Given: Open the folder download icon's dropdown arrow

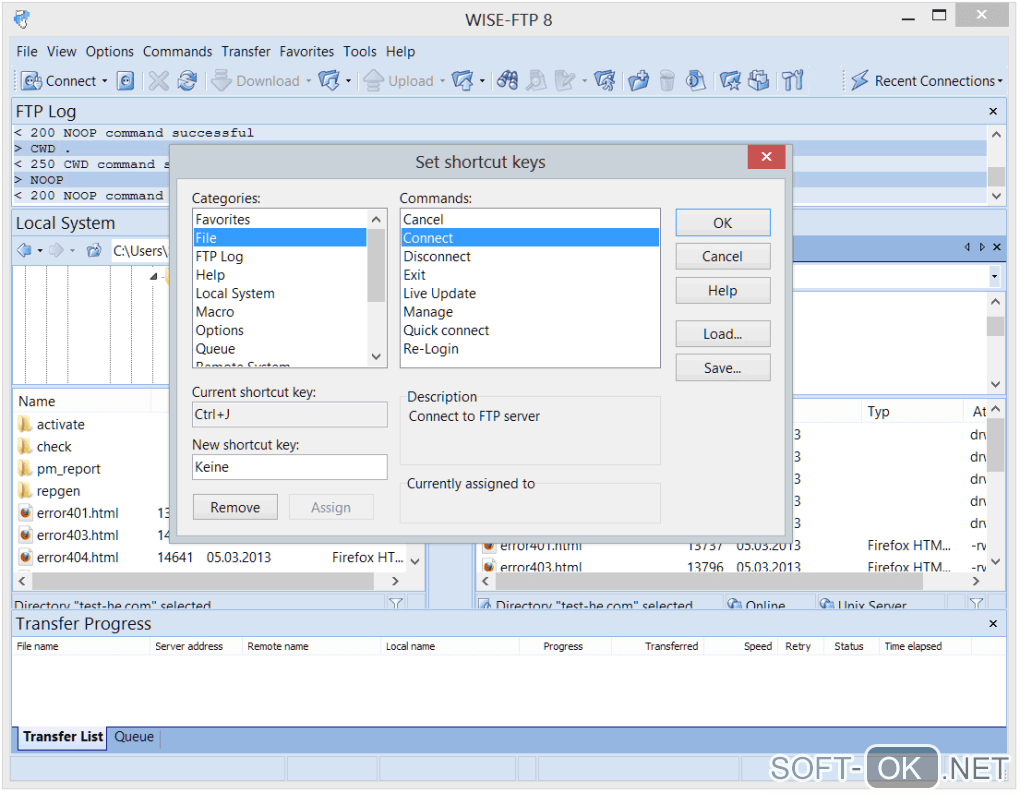Looking at the screenshot, I should (349, 81).
